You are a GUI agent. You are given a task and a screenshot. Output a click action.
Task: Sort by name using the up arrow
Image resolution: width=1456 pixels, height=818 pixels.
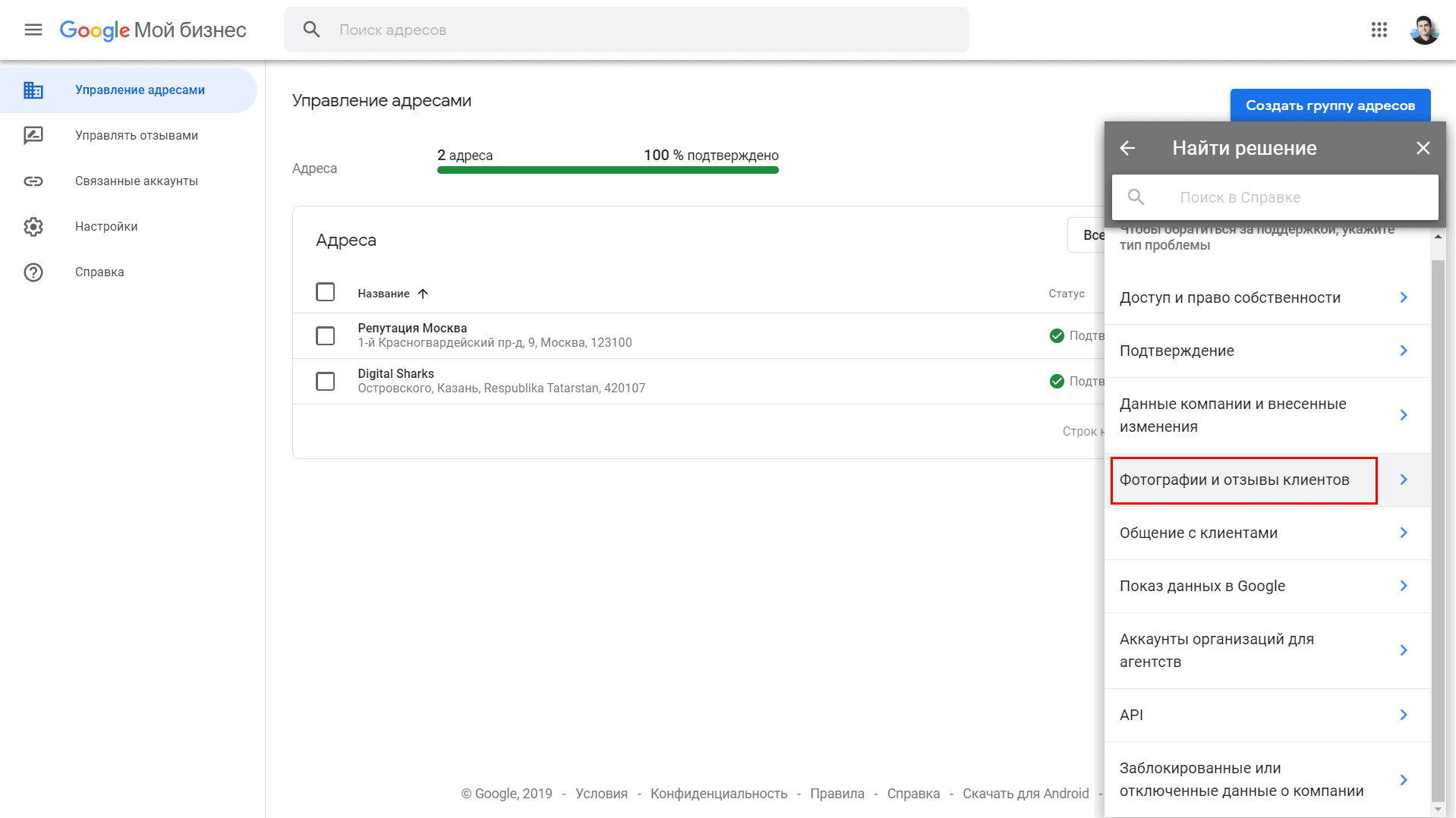[x=423, y=294]
